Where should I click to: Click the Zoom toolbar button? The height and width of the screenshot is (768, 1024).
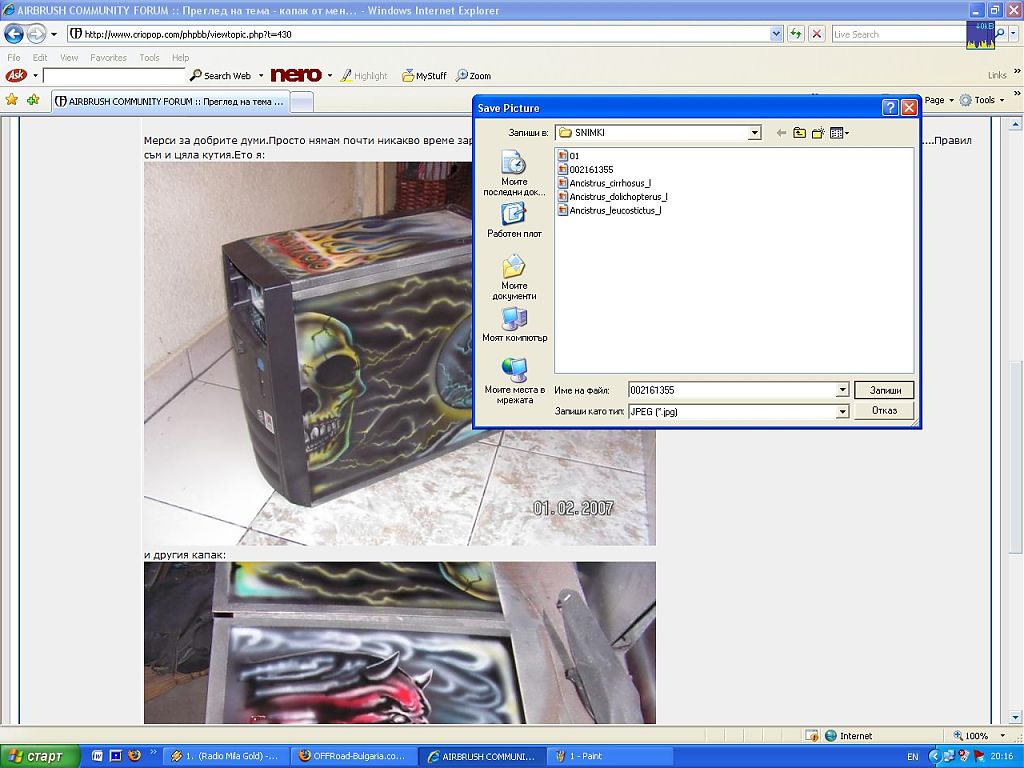[x=473, y=76]
